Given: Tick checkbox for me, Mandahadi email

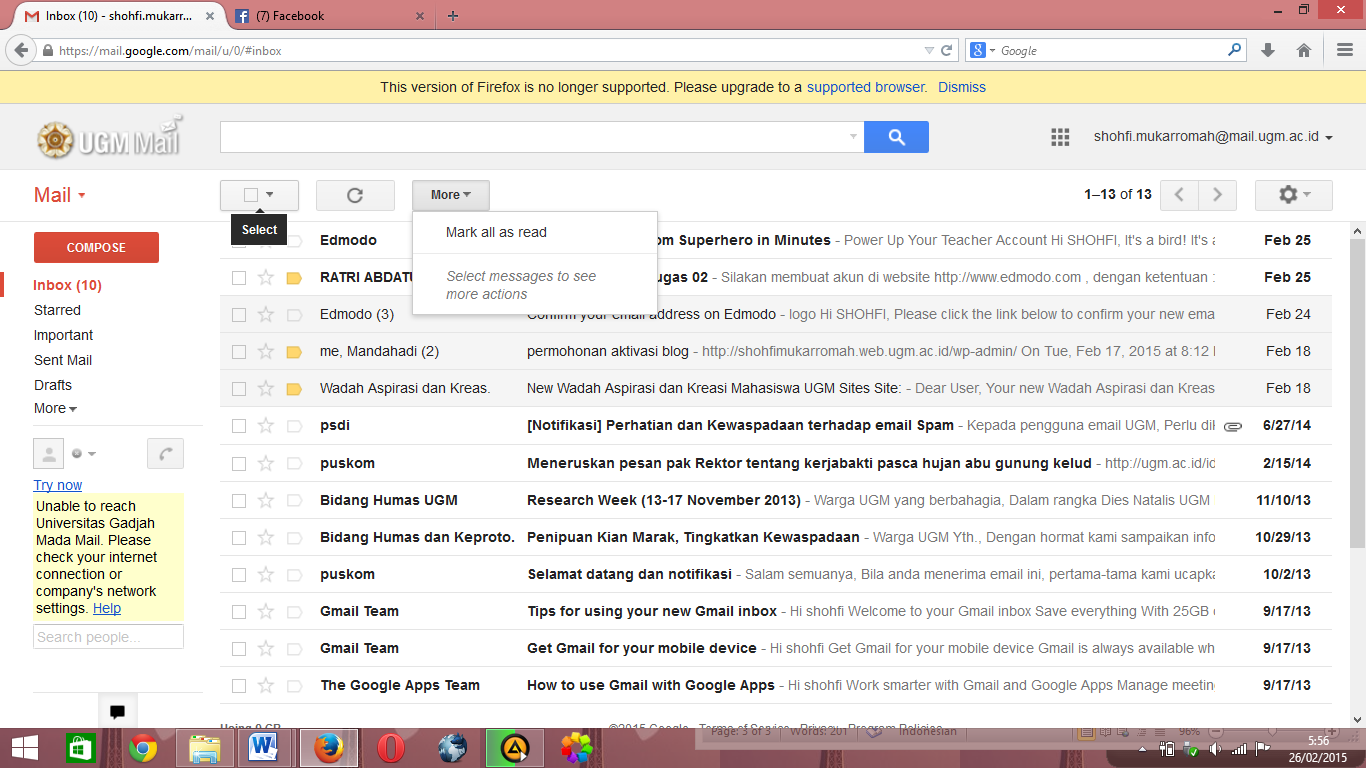Looking at the screenshot, I should tap(239, 352).
